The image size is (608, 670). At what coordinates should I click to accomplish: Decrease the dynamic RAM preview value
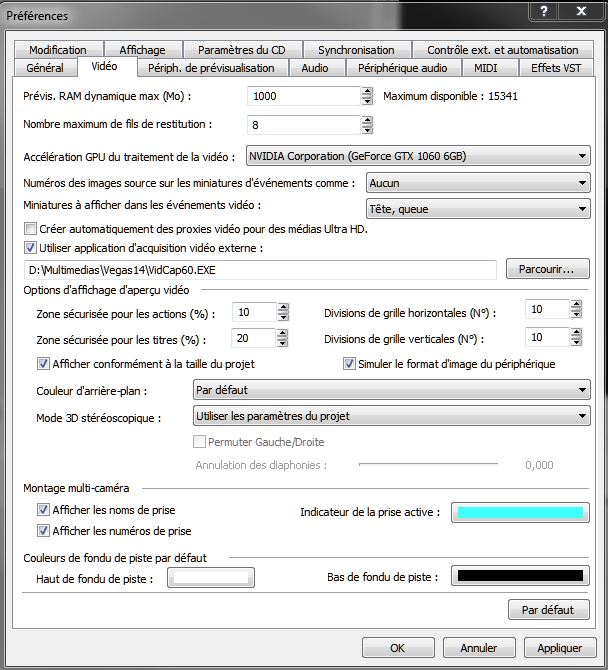[367, 101]
